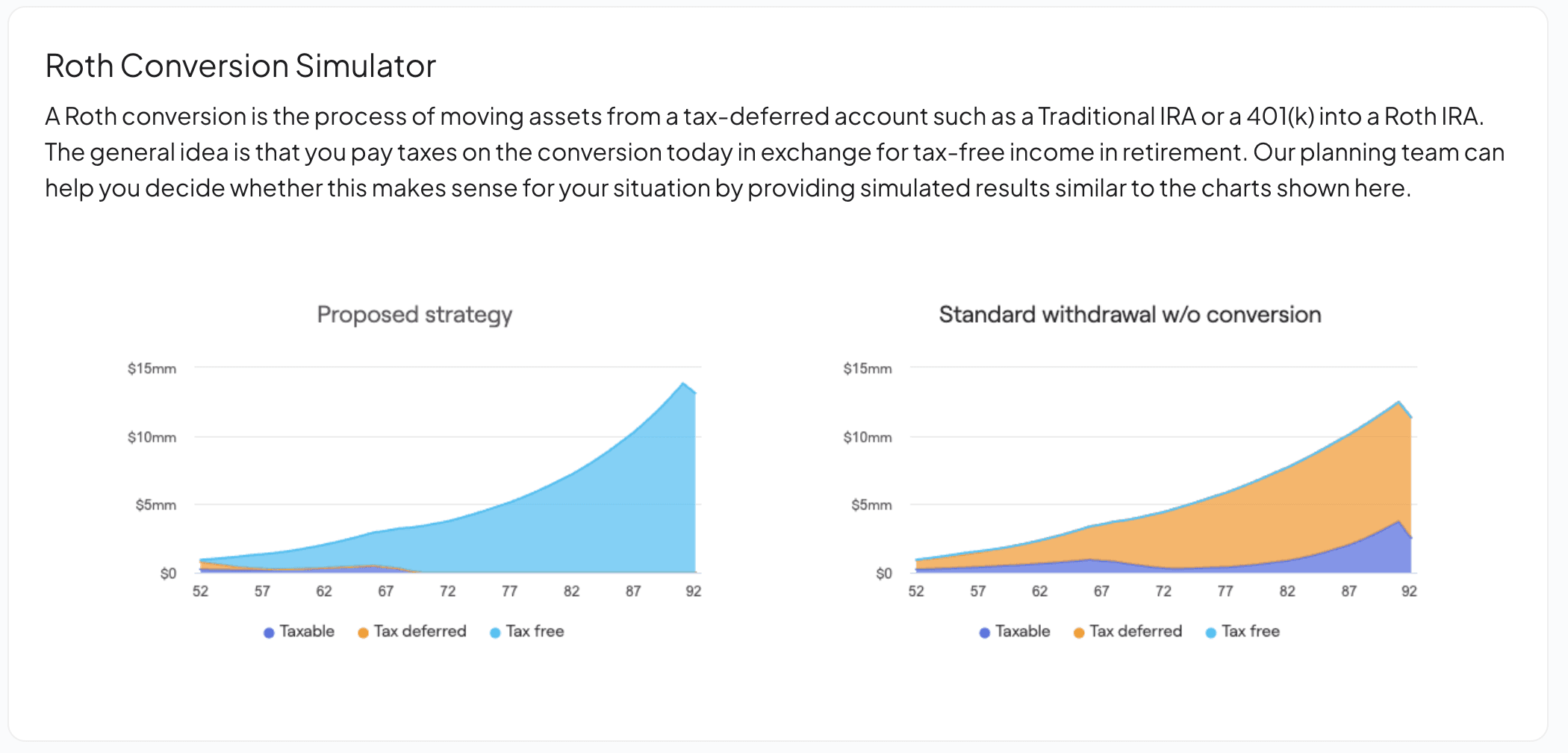Click the orange Tax deferred dot in left chart legend

(363, 633)
